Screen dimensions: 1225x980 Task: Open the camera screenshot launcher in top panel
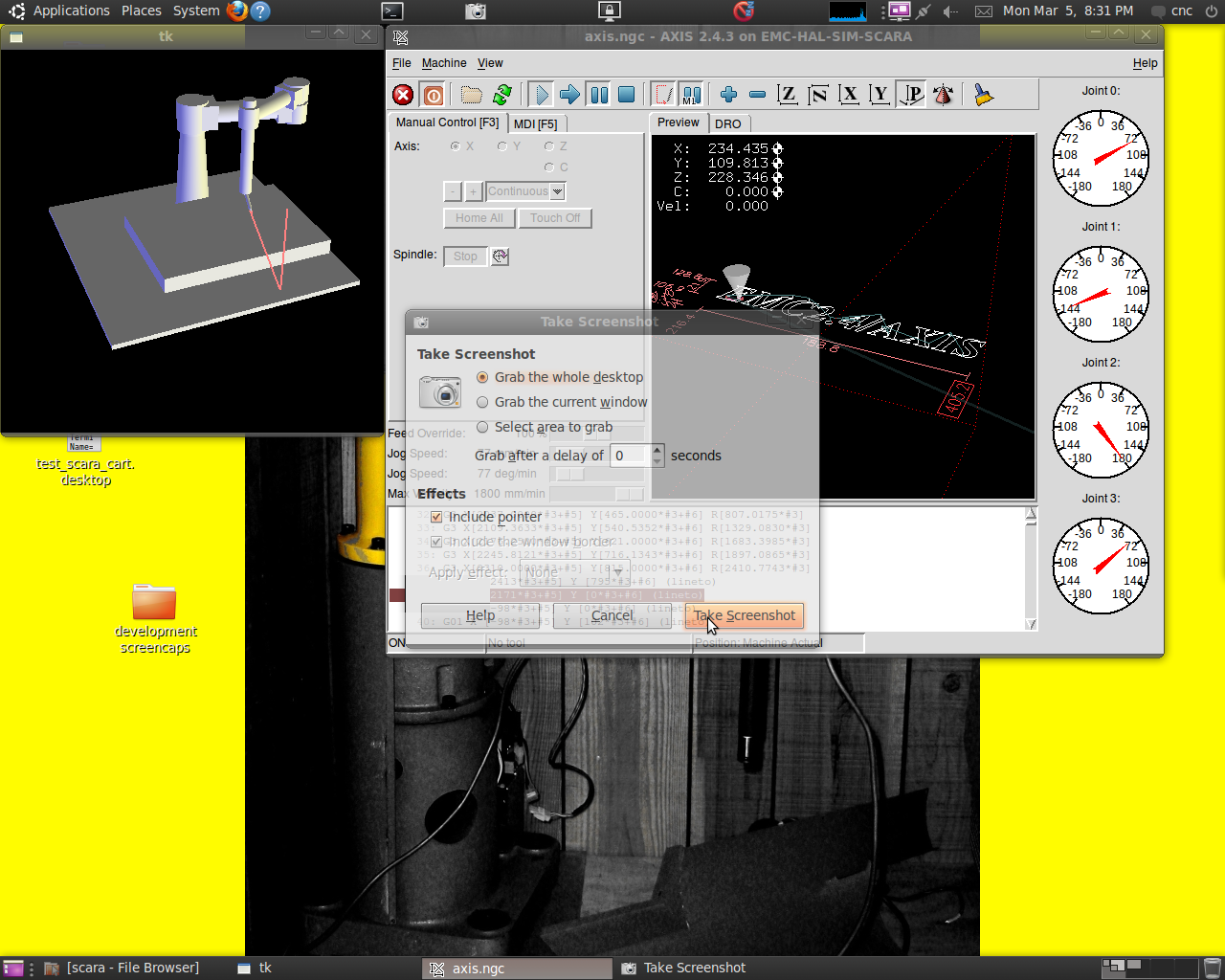[x=476, y=11]
